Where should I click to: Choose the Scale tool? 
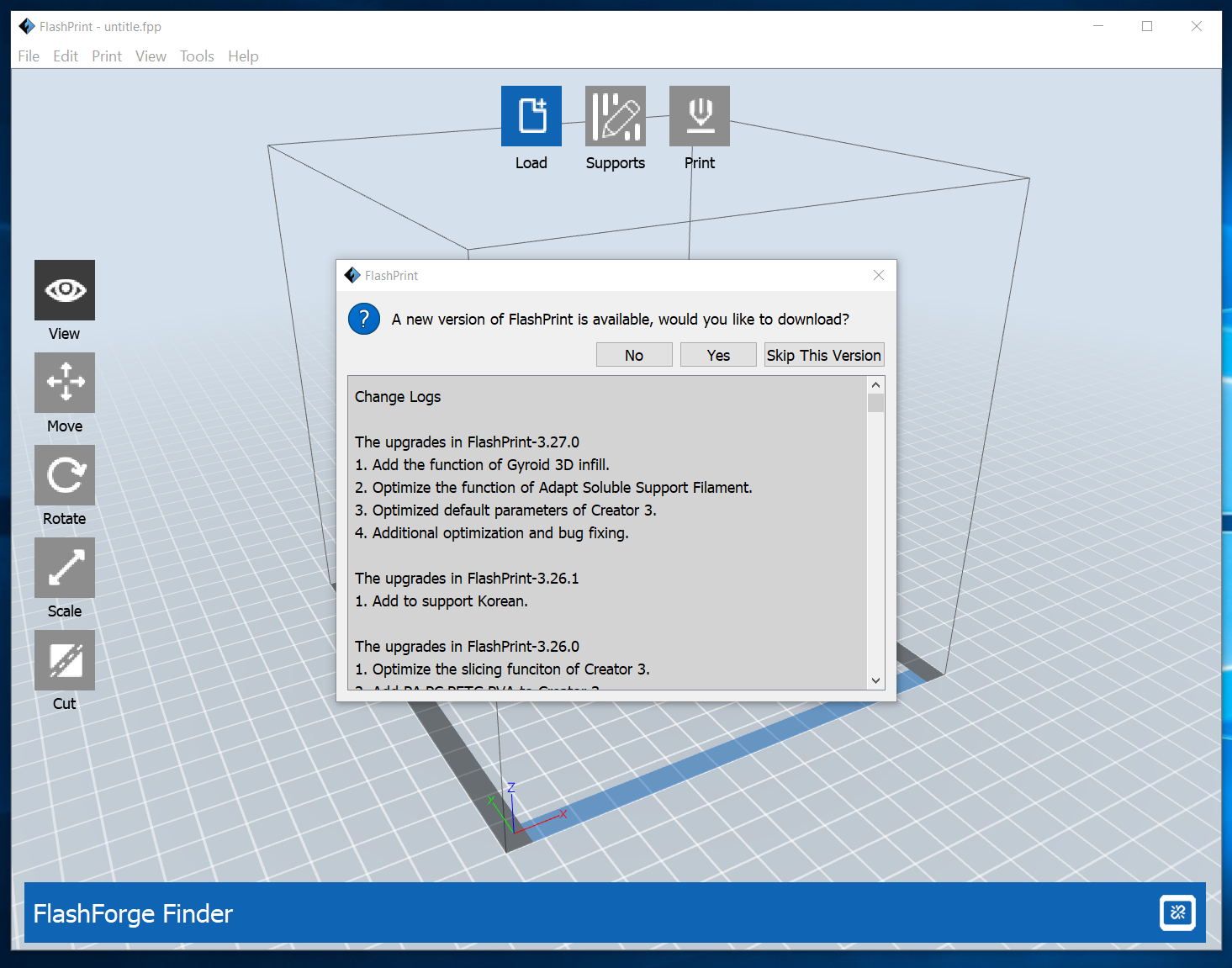(x=65, y=568)
